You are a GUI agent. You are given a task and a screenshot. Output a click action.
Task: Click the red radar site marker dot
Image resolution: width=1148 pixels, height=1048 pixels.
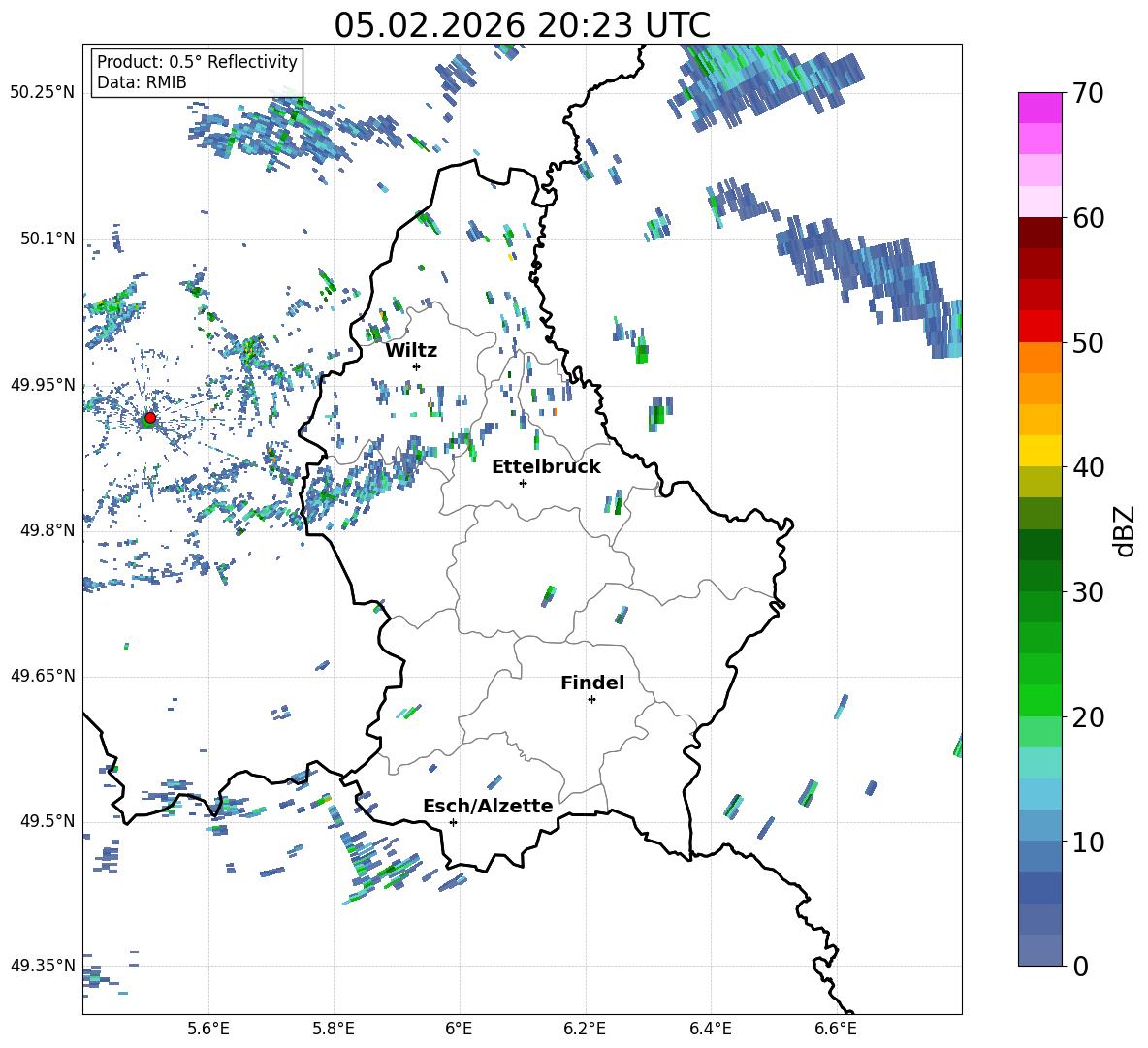(x=150, y=418)
